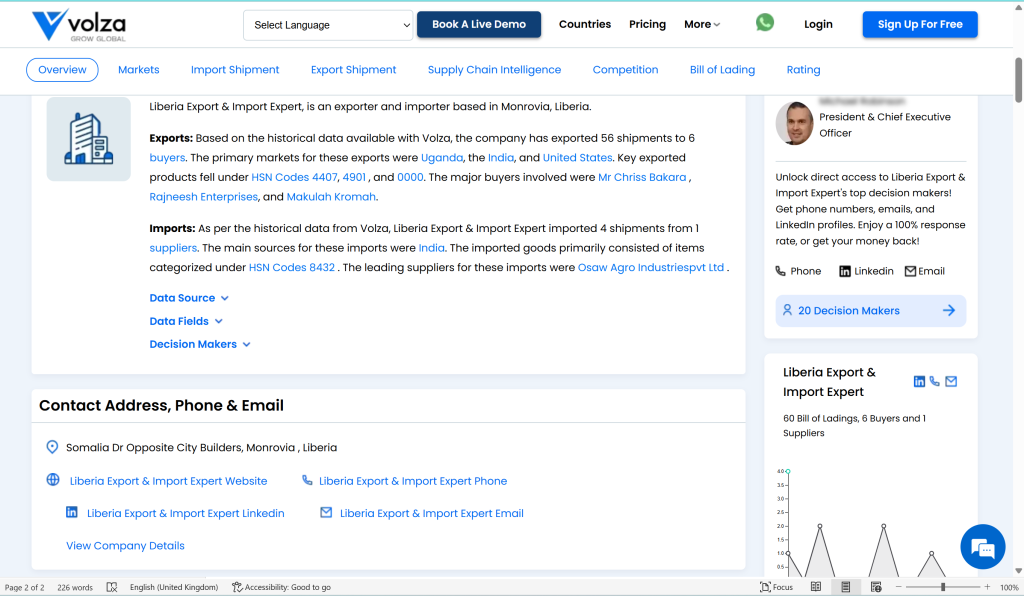This screenshot has width=1024, height=596.
Task: Click the zoom slider in status bar
Action: (x=942, y=587)
